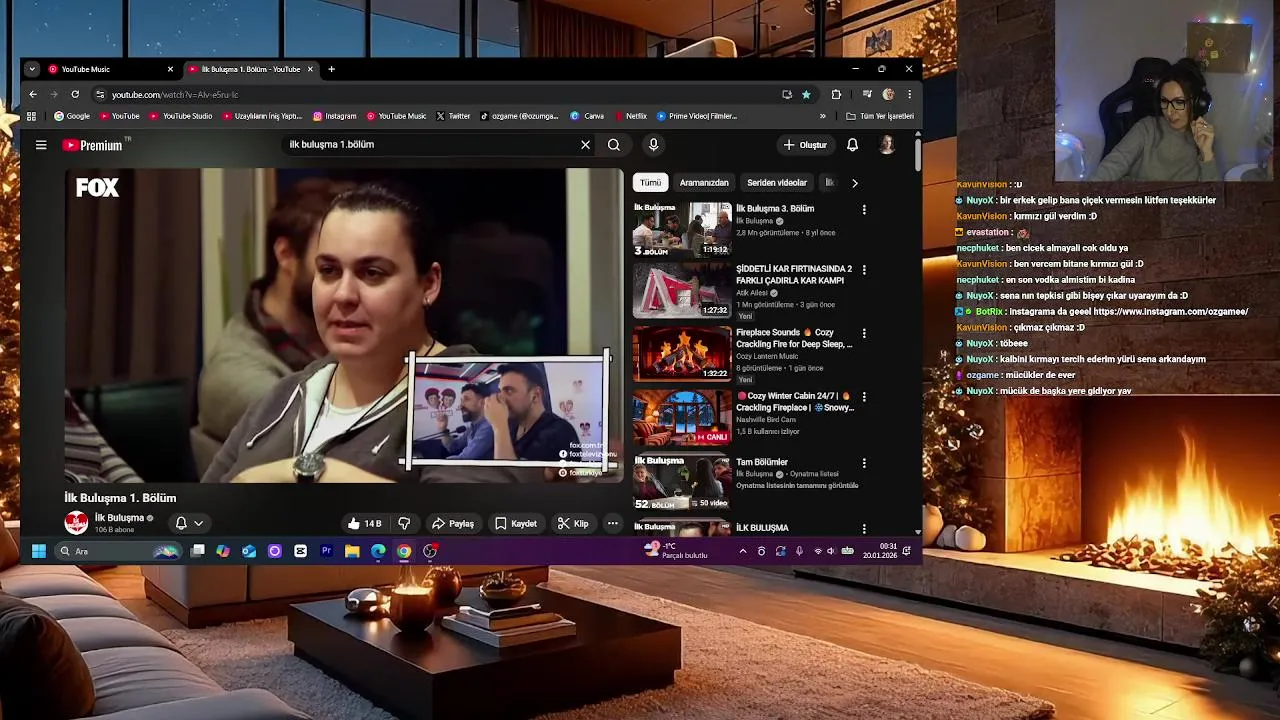Open options for Cozy Winter Cabin video
Image resolution: width=1280 pixels, height=720 pixels.
(x=864, y=397)
